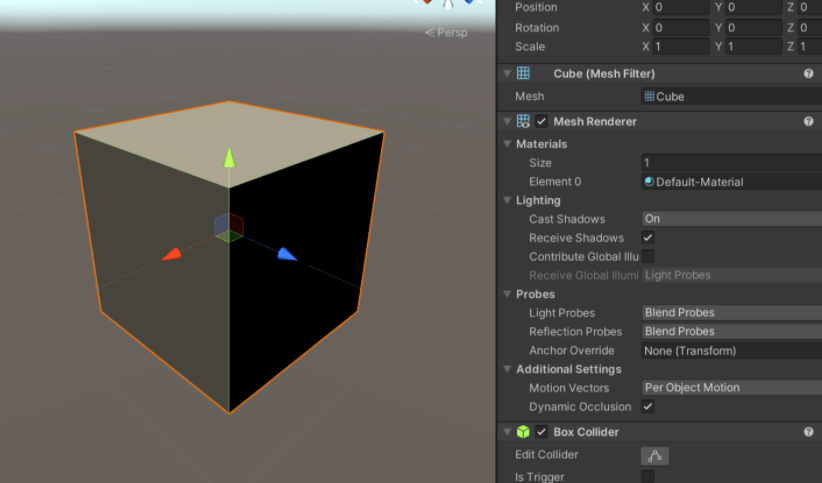Click the red X-axis gizmo arrow

pyautogui.click(x=172, y=255)
